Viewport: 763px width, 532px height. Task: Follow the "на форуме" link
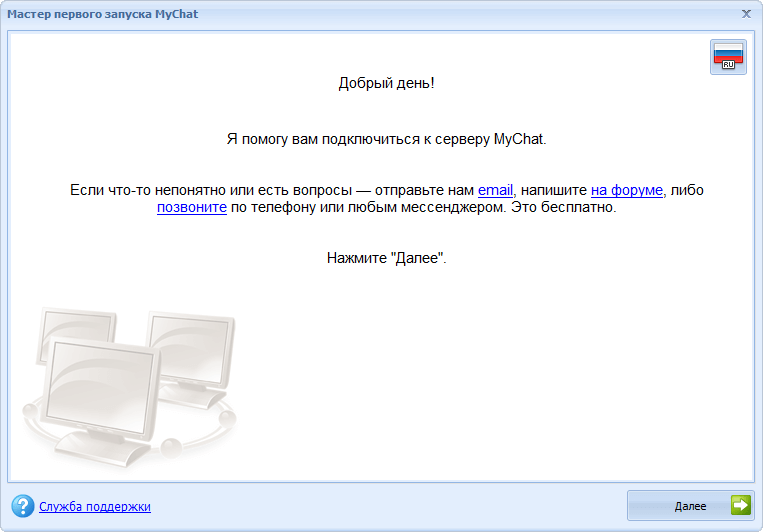(x=626, y=190)
